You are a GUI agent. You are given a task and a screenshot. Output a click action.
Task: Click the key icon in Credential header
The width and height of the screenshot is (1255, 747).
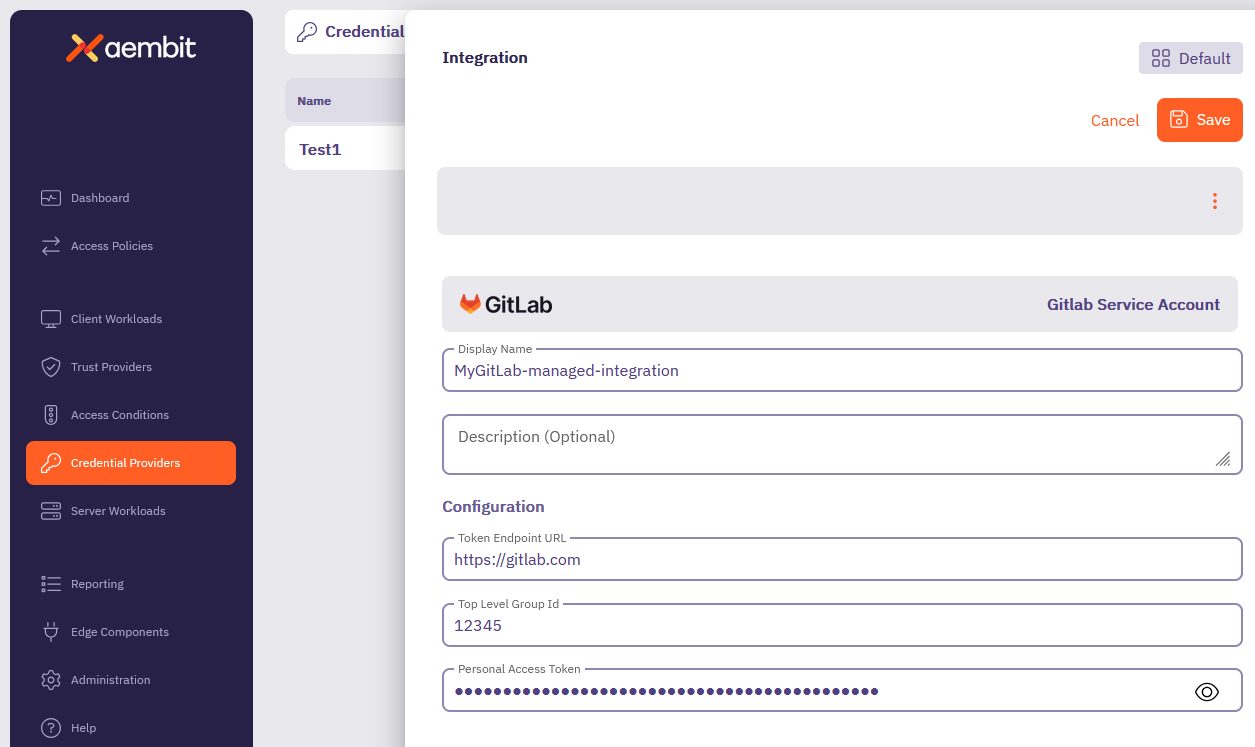coord(307,32)
